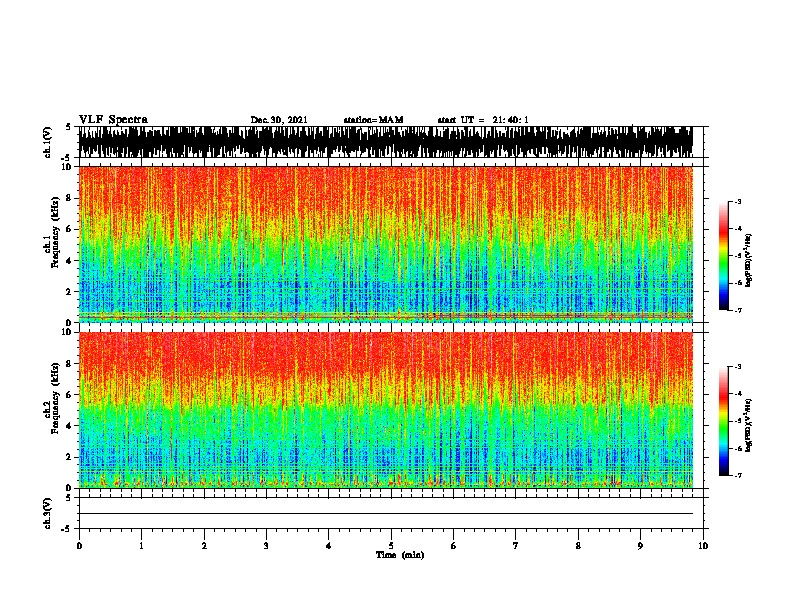Image resolution: width=792 pixels, height=612 pixels.
Task: Click time axis tick label "2"
Action: pos(204,546)
